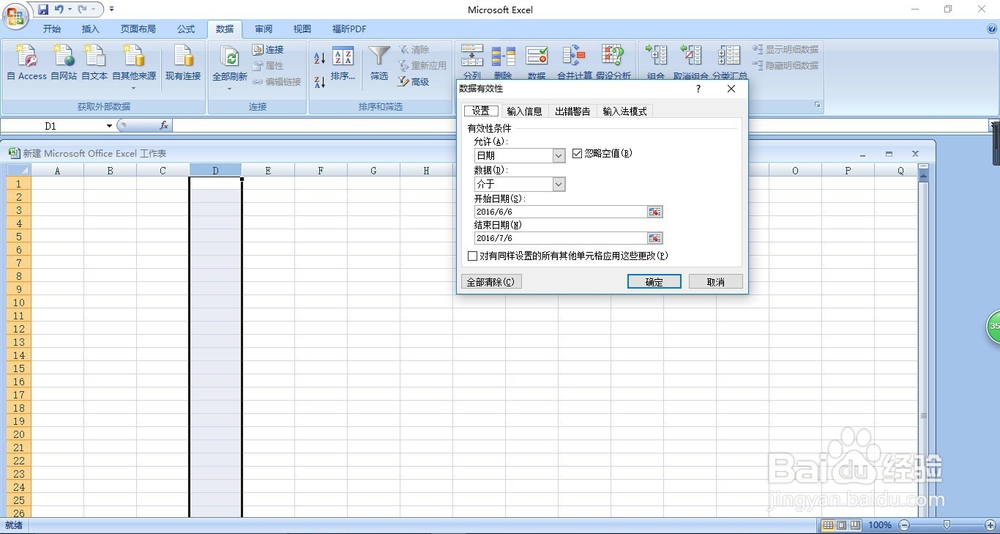Open Undo history dropdown arrow
This screenshot has height=534, width=1000.
coord(69,10)
